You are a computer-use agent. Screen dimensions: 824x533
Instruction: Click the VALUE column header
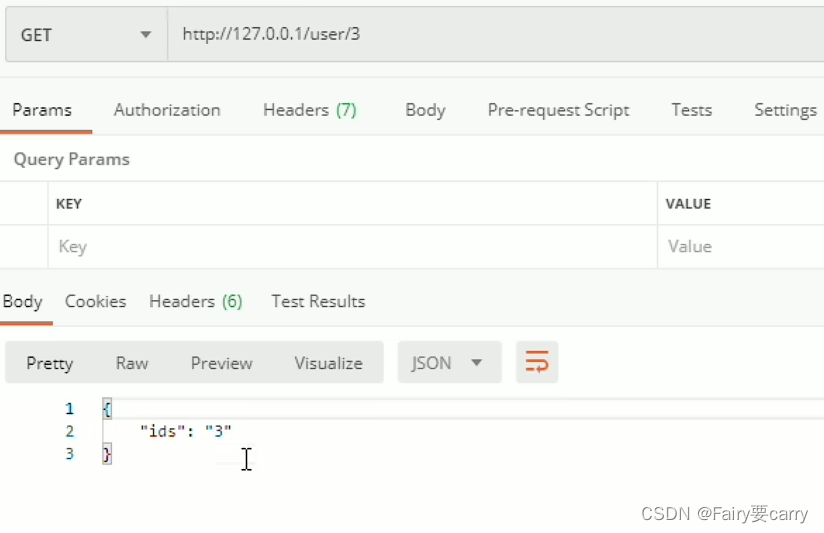click(688, 204)
